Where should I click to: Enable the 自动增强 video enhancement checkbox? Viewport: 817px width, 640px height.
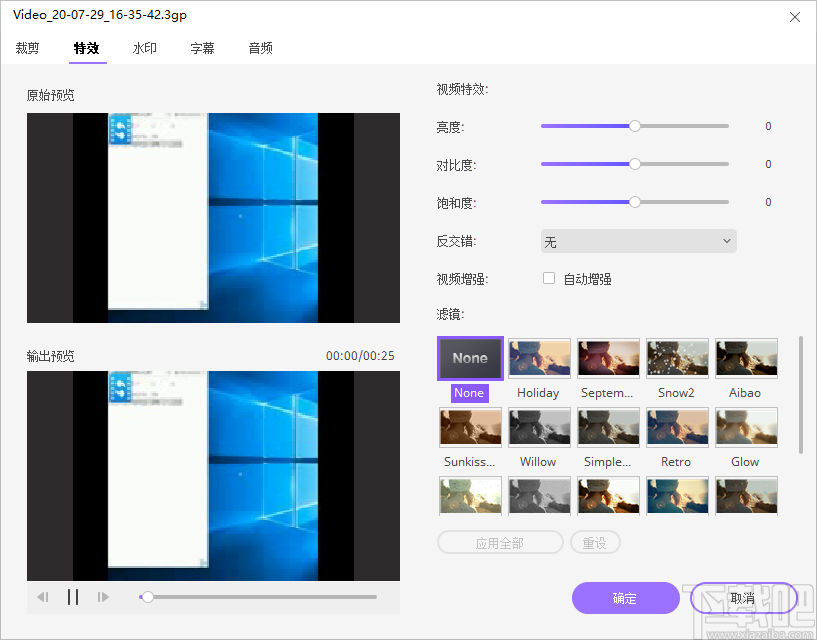548,278
